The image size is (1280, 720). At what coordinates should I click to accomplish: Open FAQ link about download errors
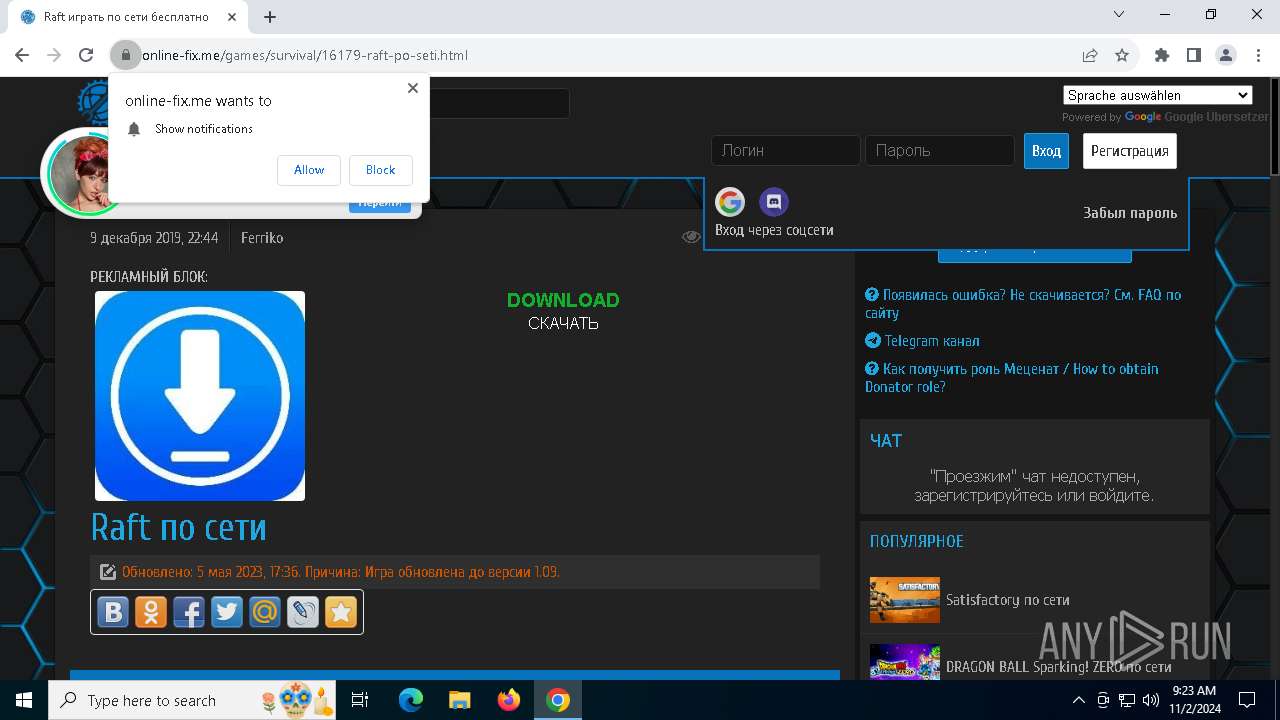(1023, 304)
